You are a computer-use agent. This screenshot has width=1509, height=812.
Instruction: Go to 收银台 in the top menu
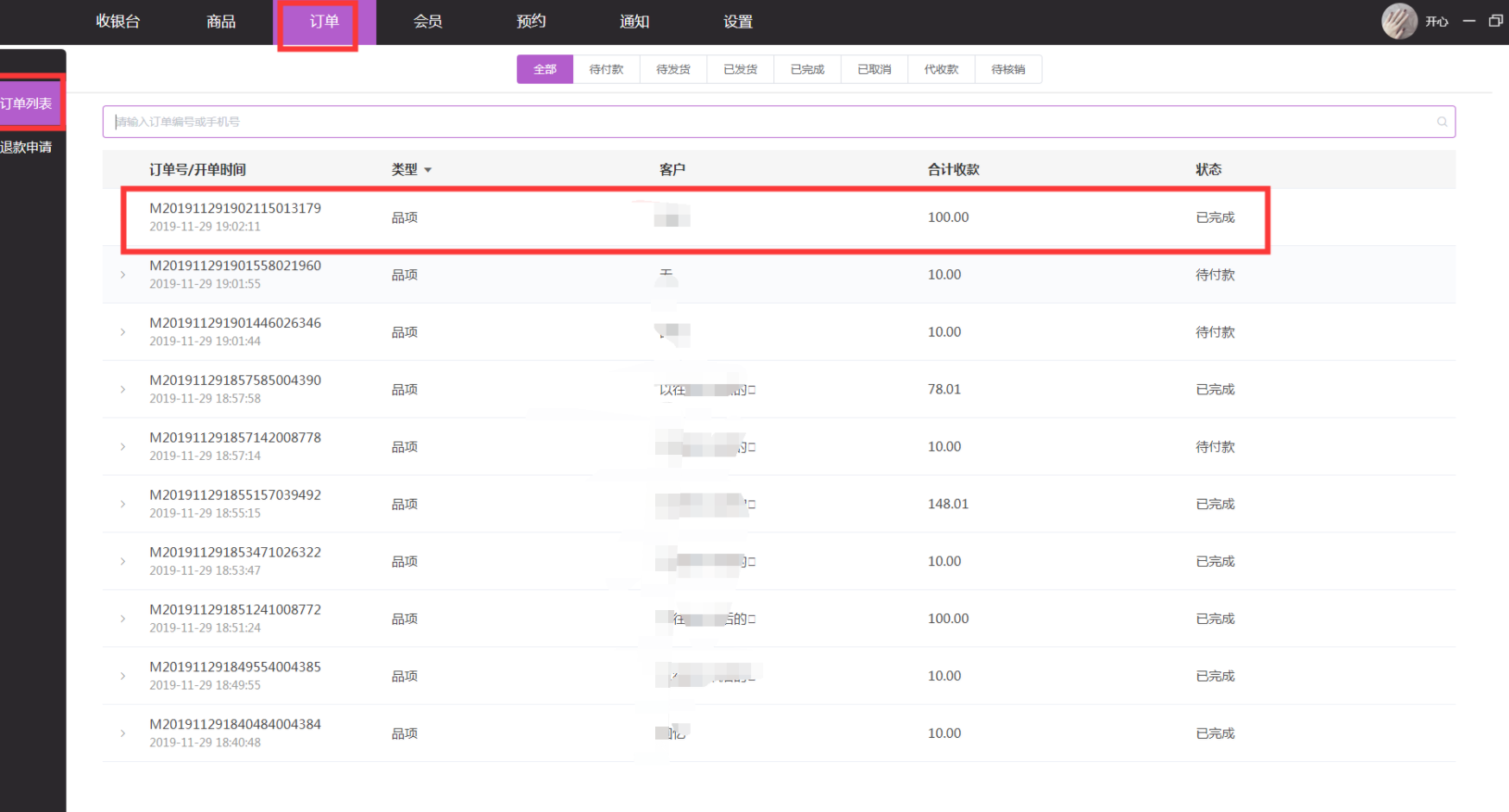(x=118, y=22)
